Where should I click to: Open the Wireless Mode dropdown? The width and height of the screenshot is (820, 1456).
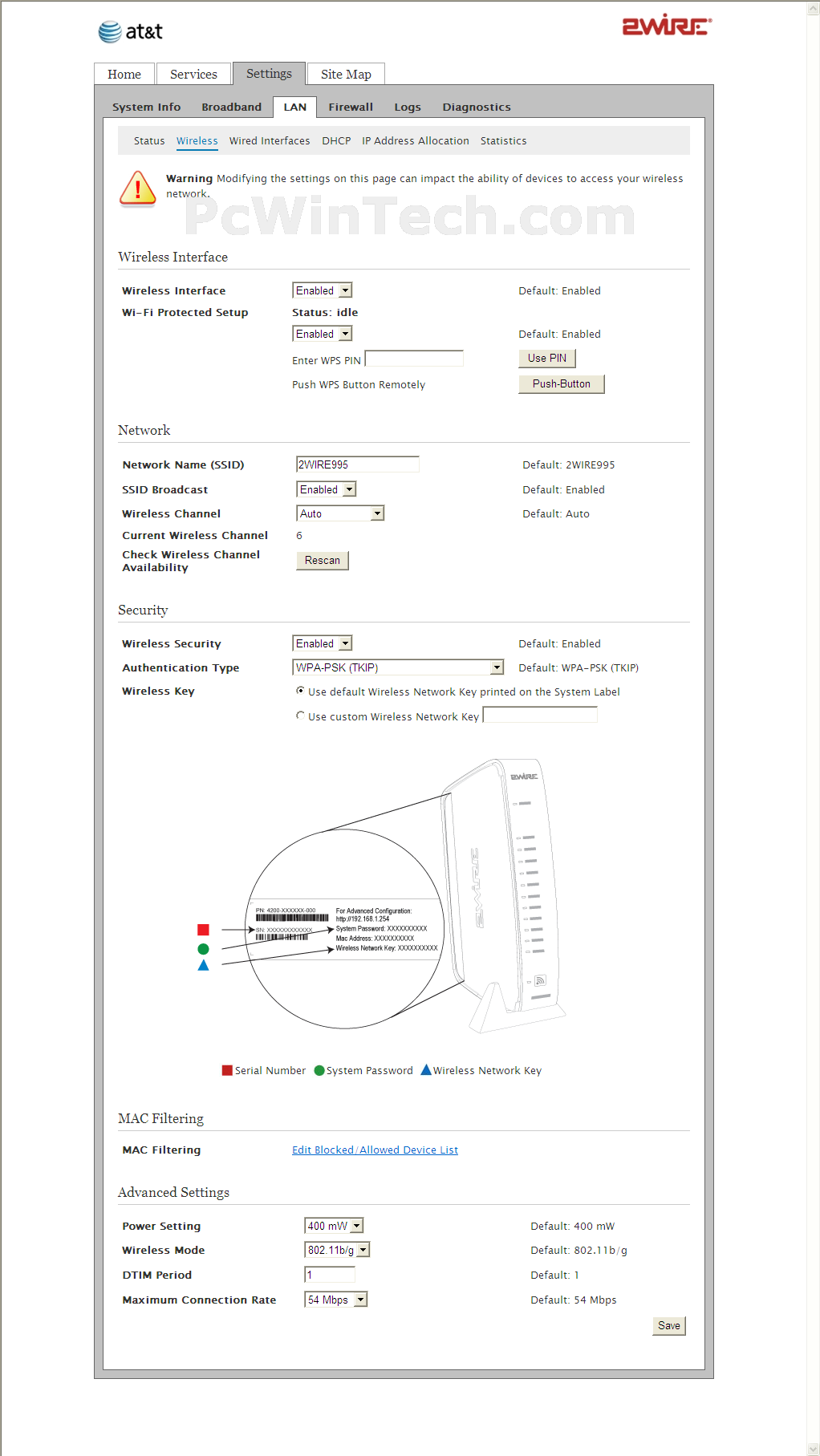click(x=338, y=1250)
